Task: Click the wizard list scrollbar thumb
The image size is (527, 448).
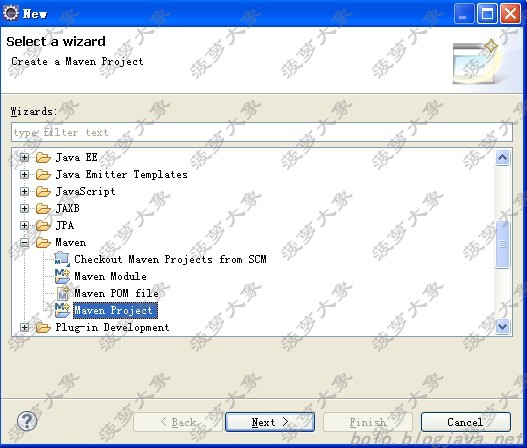Action: [502, 244]
